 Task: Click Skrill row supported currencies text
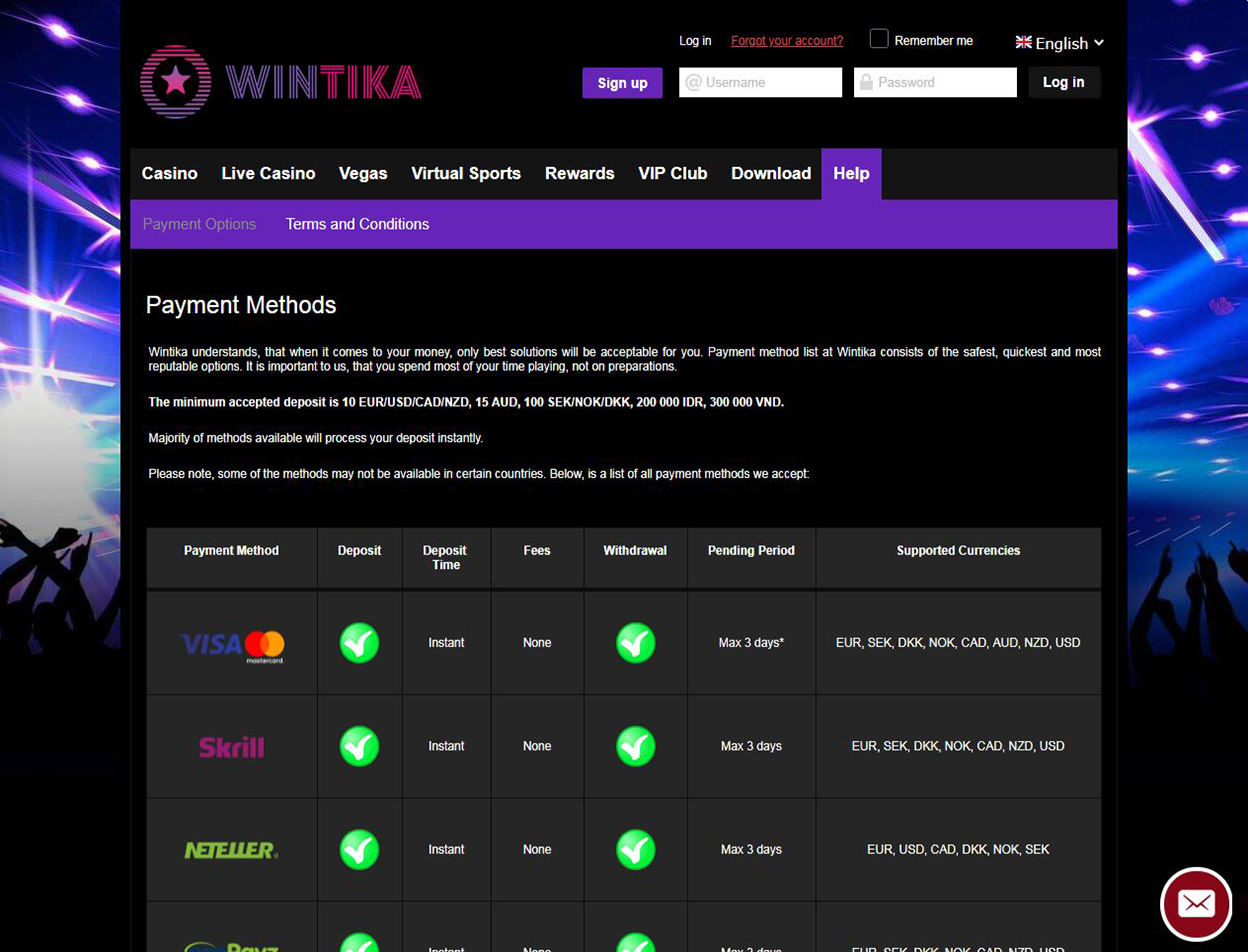click(958, 746)
